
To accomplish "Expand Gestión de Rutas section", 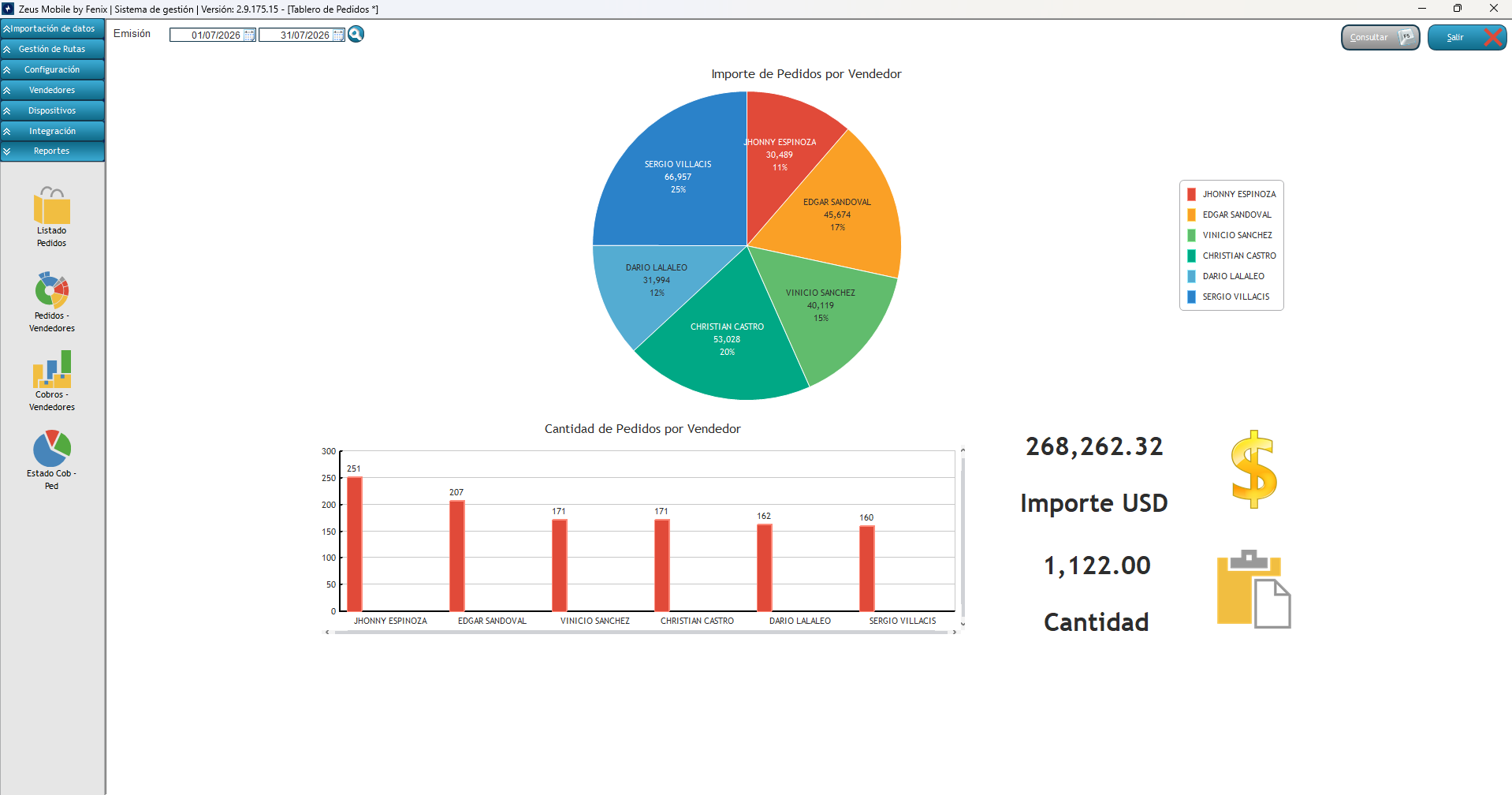I will coord(52,49).
